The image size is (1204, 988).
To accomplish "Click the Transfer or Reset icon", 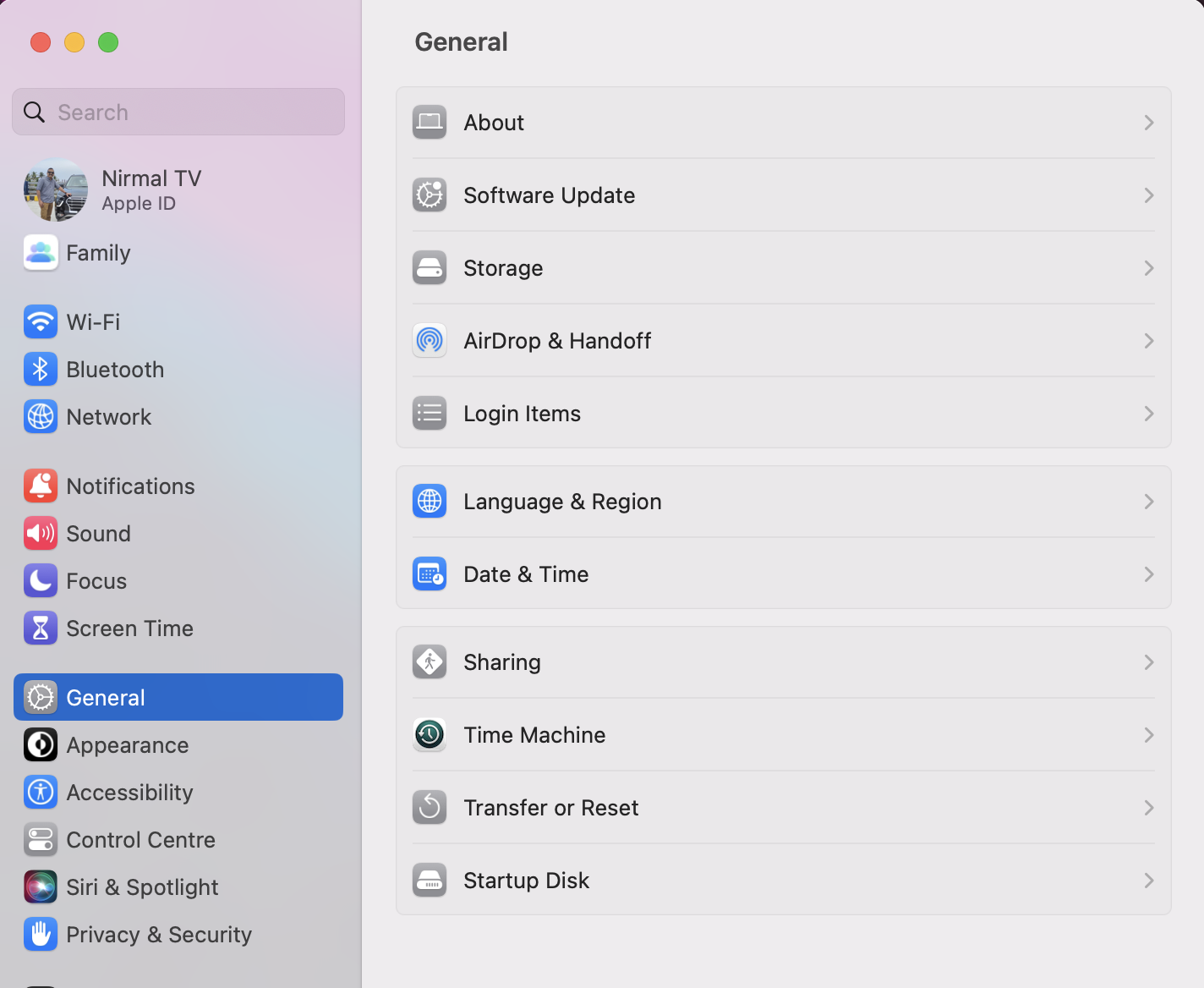I will click(430, 808).
